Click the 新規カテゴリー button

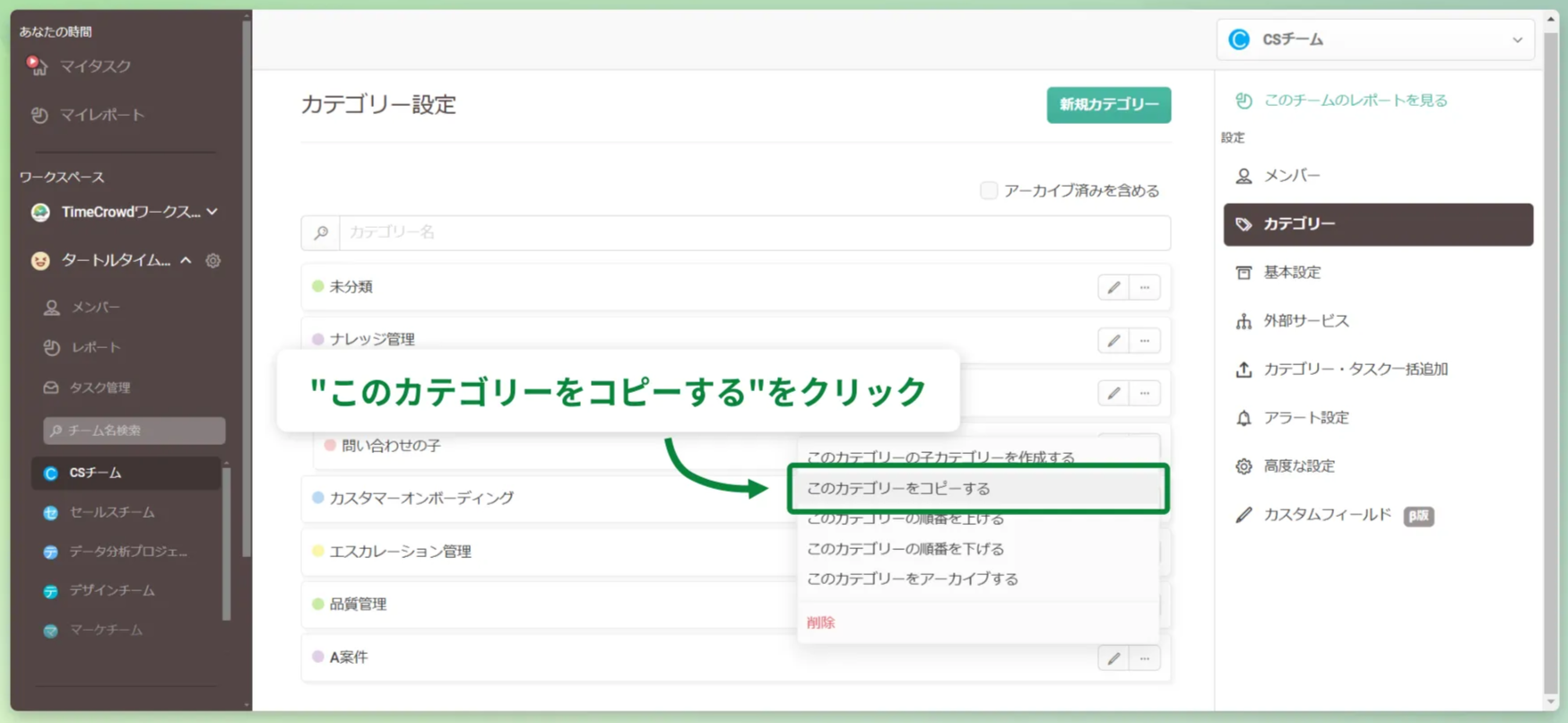[x=1108, y=105]
